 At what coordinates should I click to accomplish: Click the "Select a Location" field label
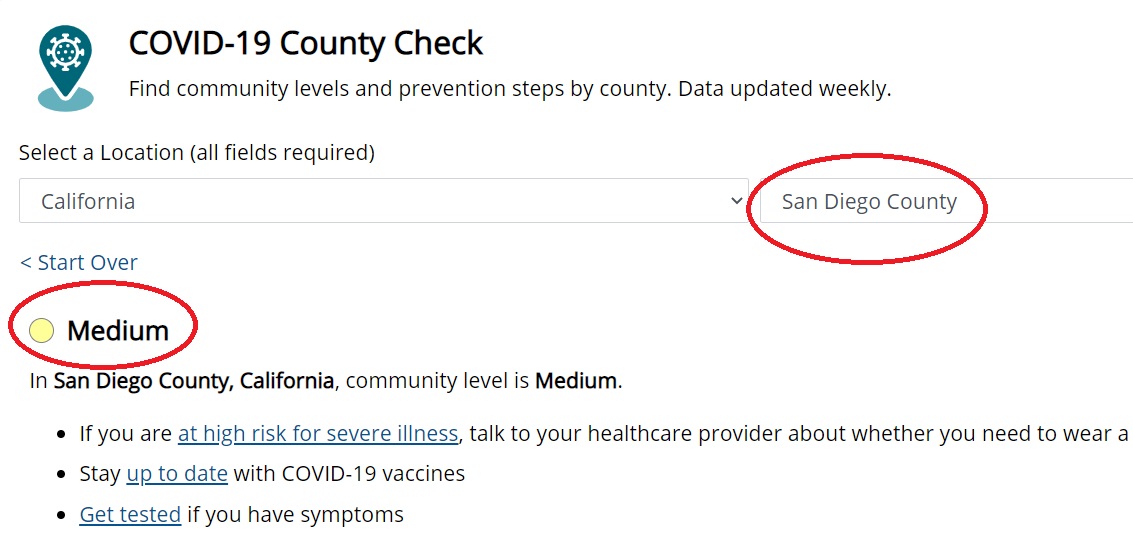tap(196, 153)
